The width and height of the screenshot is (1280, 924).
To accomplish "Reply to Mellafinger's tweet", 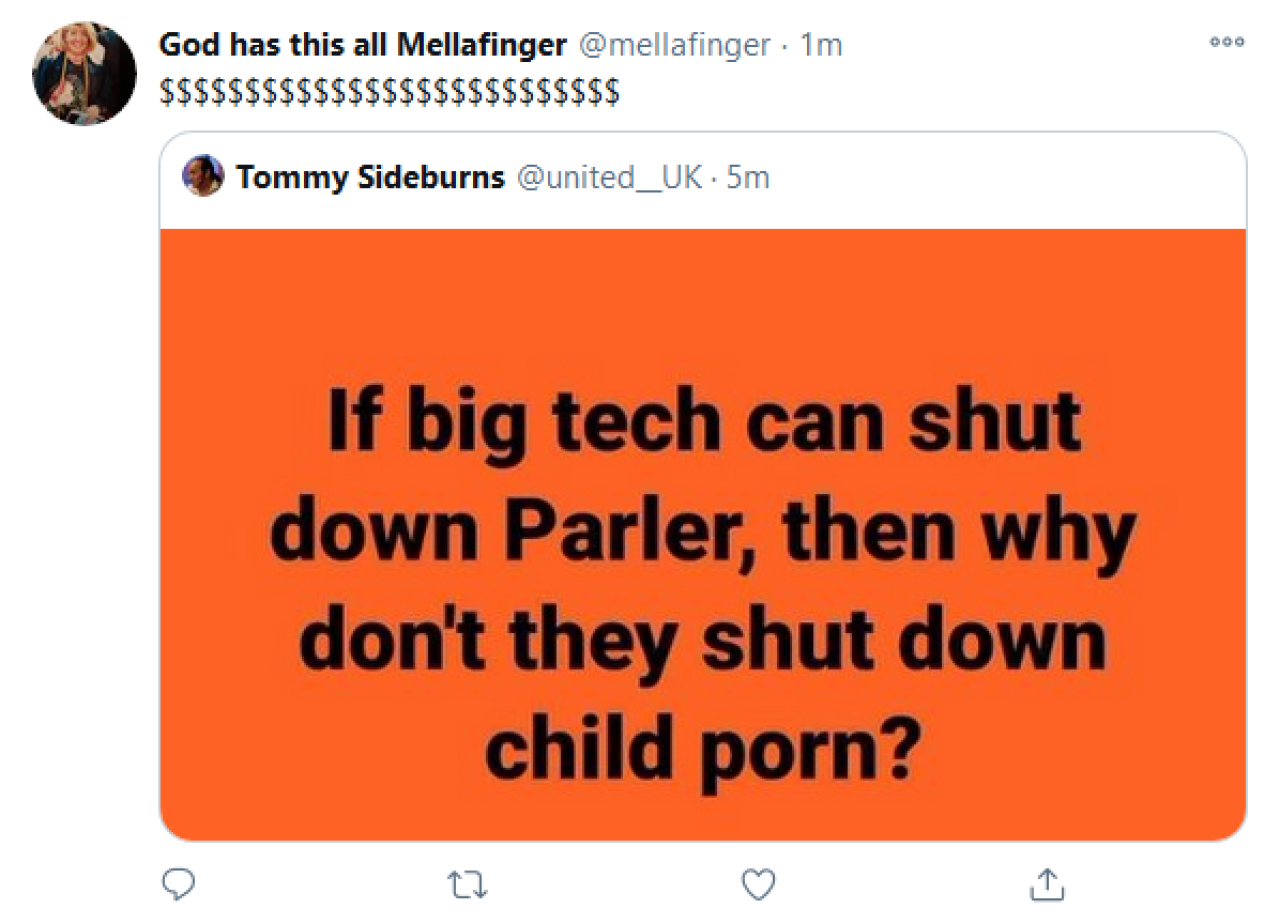I will point(177,883).
